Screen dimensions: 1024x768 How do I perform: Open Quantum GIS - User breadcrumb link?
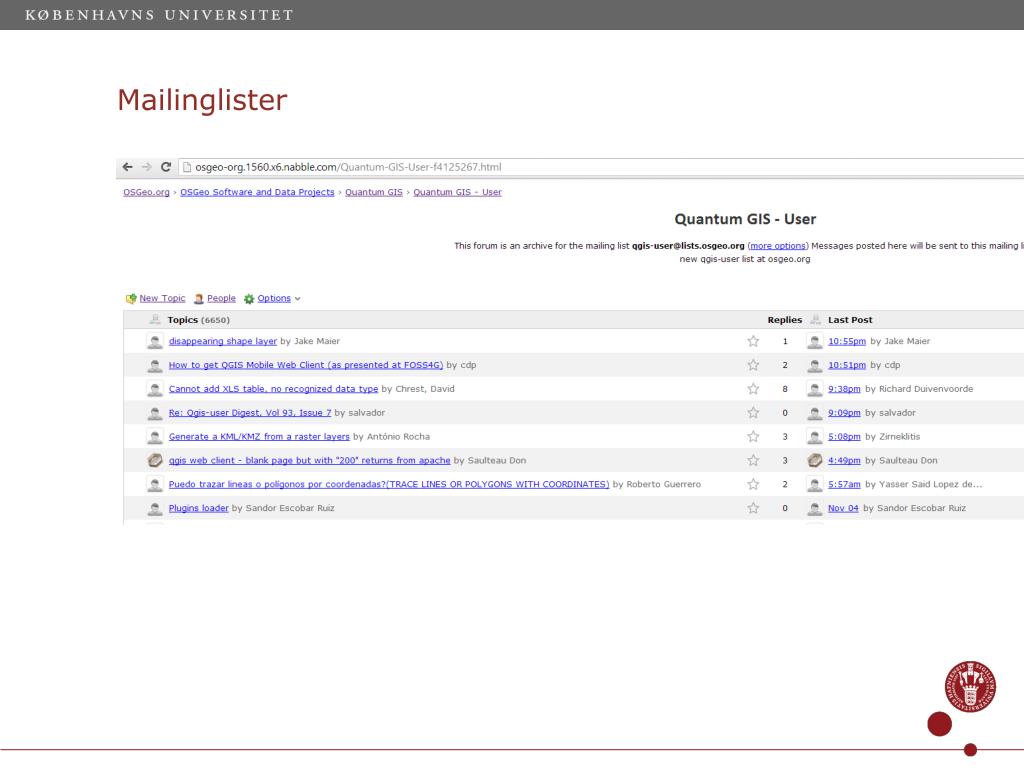457,192
